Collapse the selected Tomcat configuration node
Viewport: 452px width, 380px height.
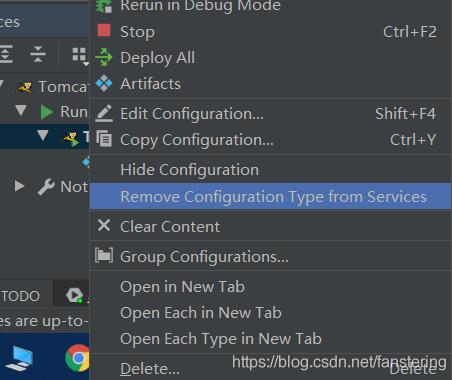click(x=42, y=135)
